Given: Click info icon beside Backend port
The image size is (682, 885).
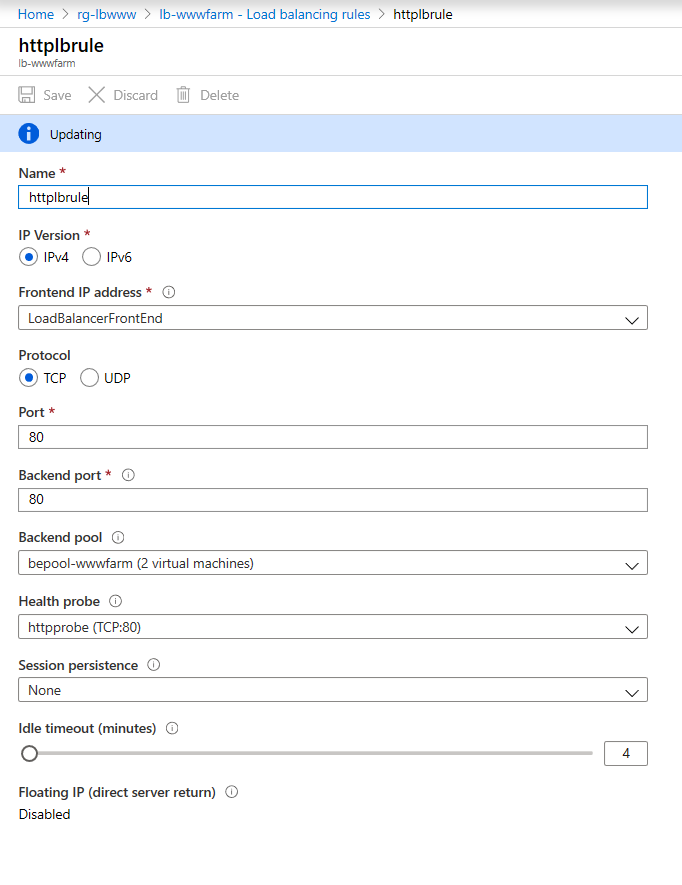Looking at the screenshot, I should coord(127,475).
